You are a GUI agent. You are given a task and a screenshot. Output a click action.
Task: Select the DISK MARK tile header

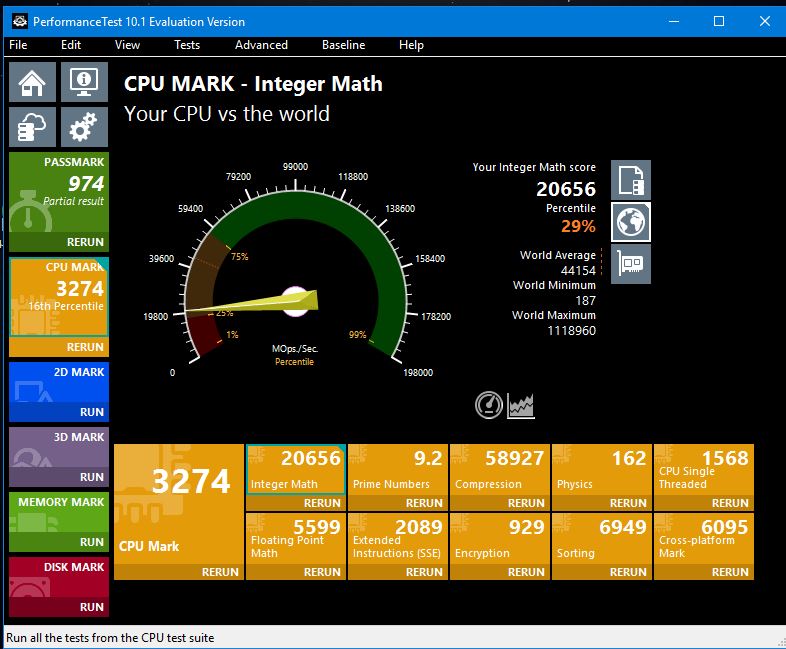point(59,578)
